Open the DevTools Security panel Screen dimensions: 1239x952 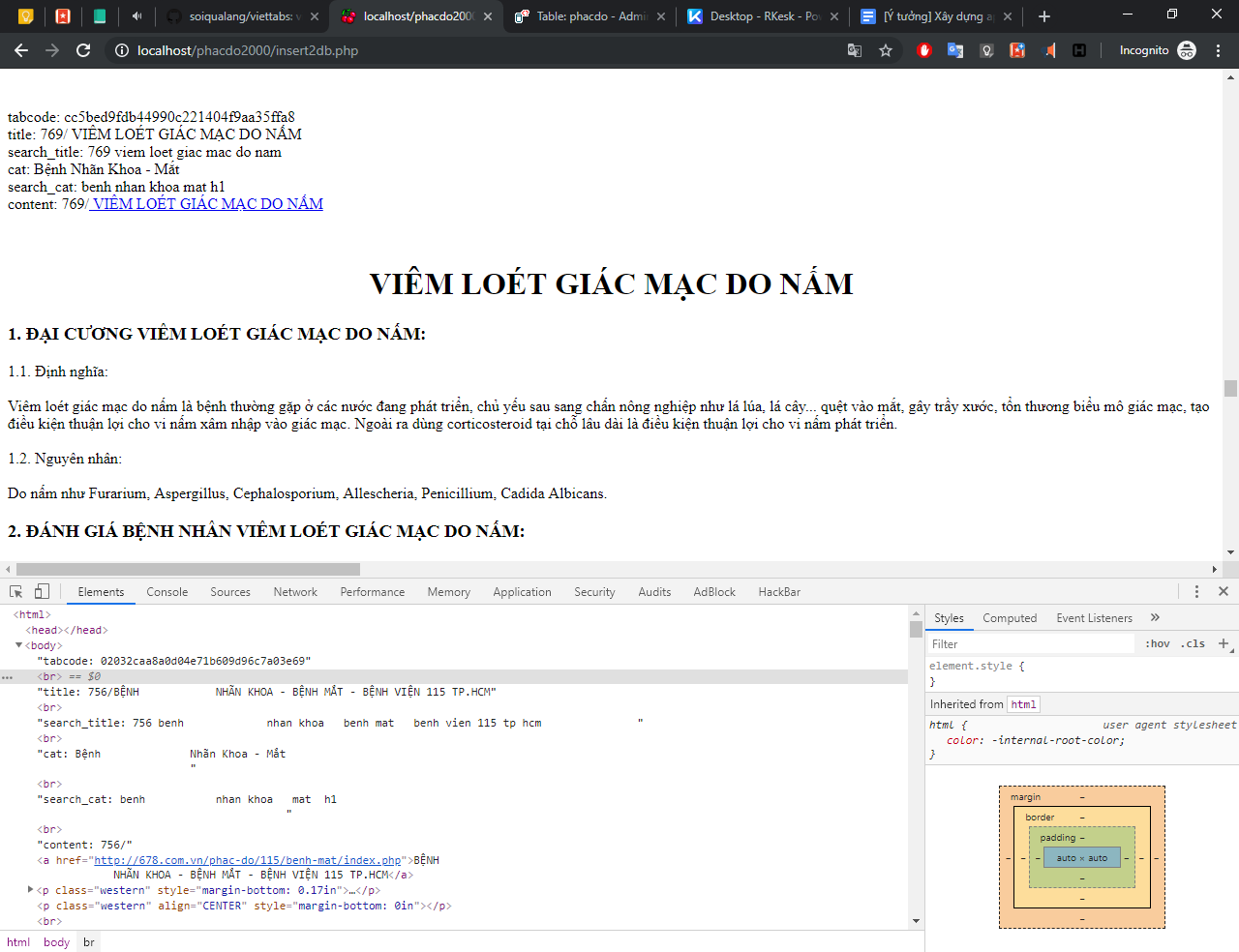click(x=594, y=592)
